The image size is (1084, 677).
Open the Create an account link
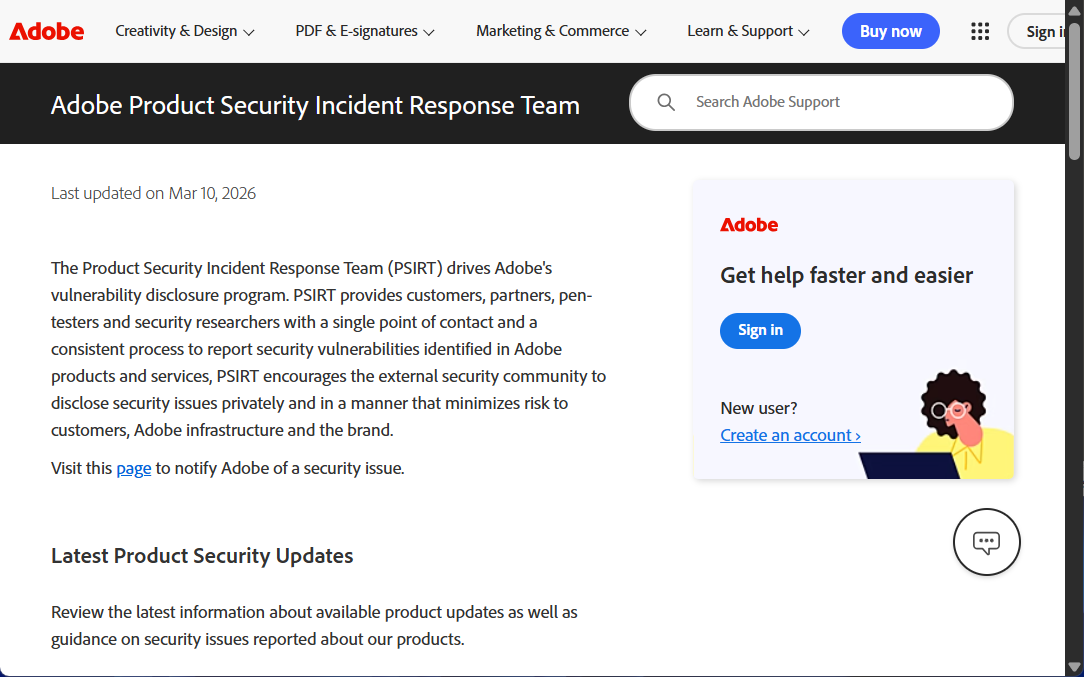[790, 435]
